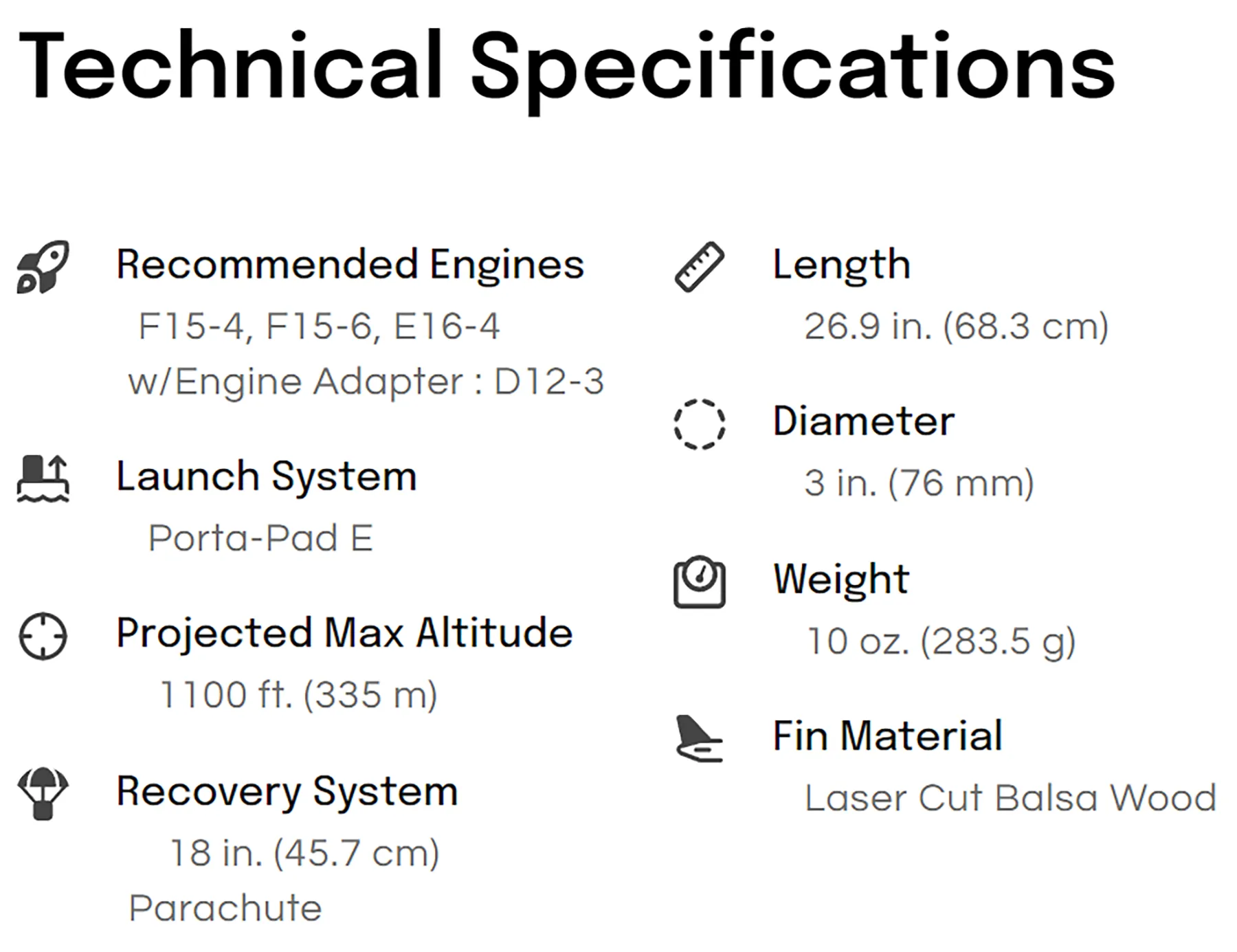Click the Launch System label

pos(267,477)
